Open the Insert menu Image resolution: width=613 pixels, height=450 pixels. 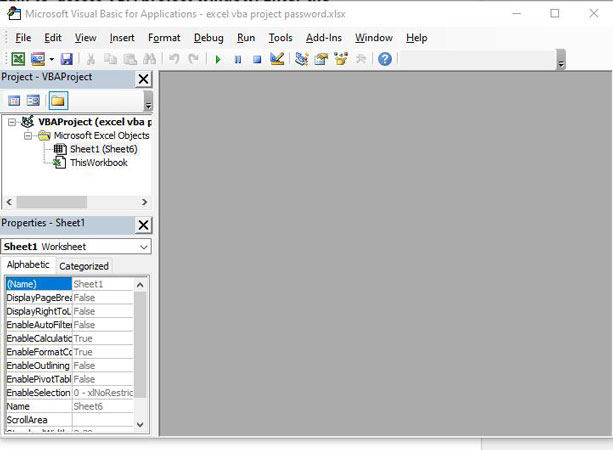[x=122, y=38]
